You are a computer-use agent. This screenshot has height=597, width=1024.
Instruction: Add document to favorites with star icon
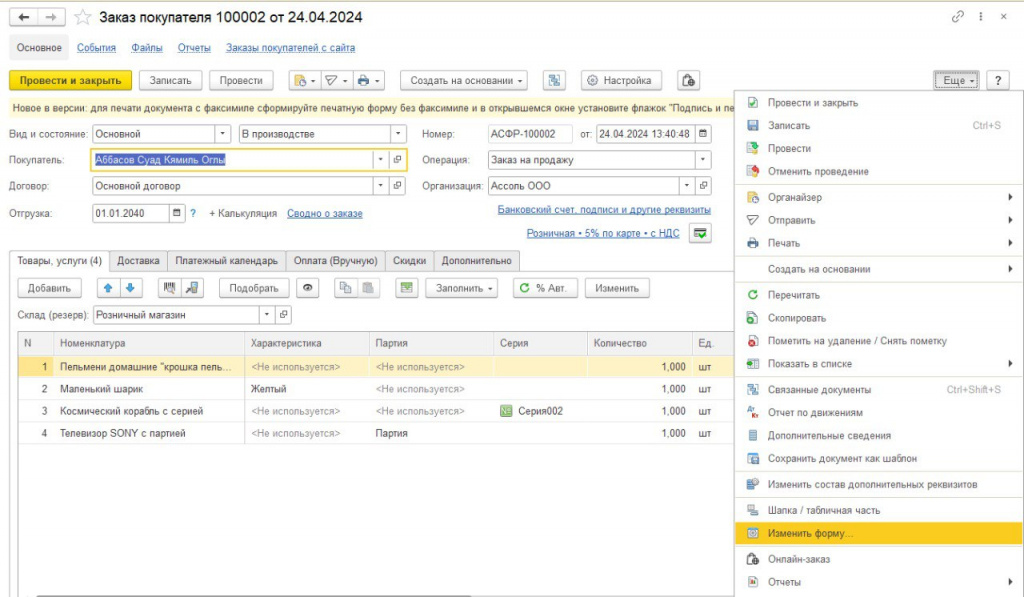pyautogui.click(x=82, y=18)
